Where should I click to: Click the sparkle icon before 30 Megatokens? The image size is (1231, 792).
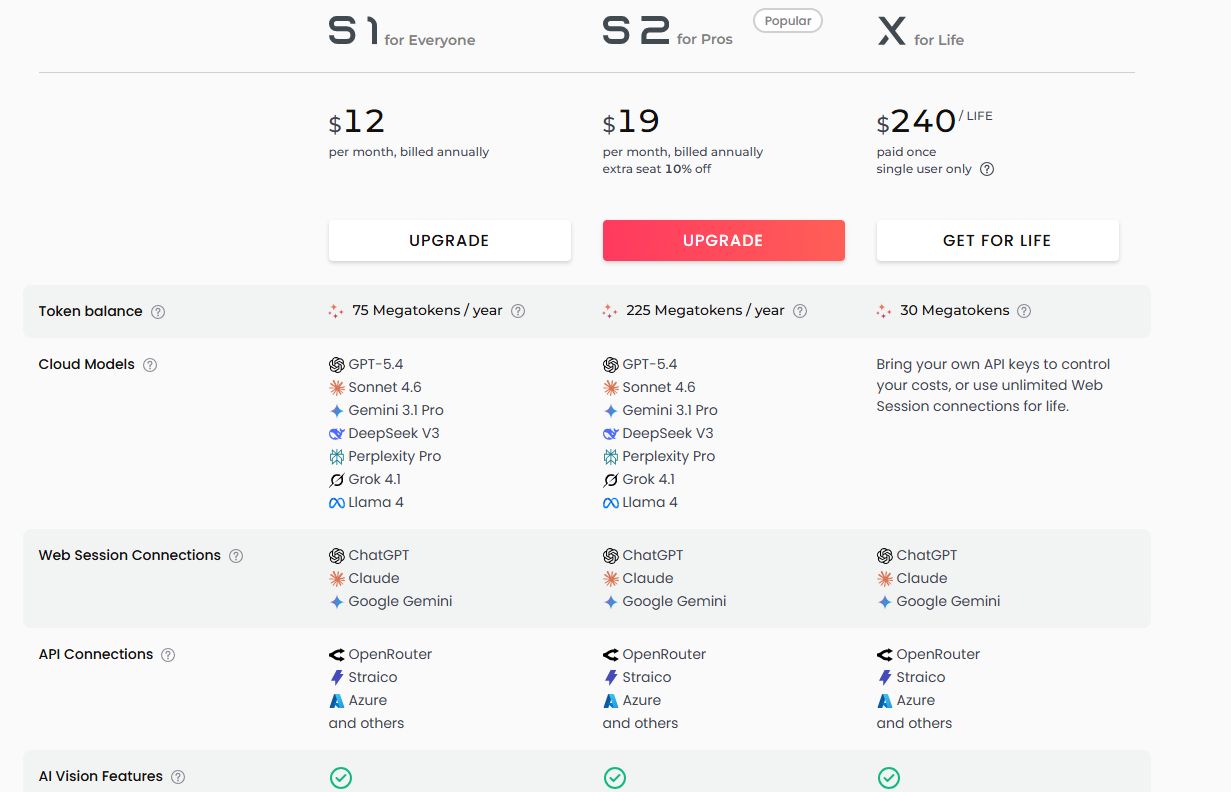click(884, 311)
